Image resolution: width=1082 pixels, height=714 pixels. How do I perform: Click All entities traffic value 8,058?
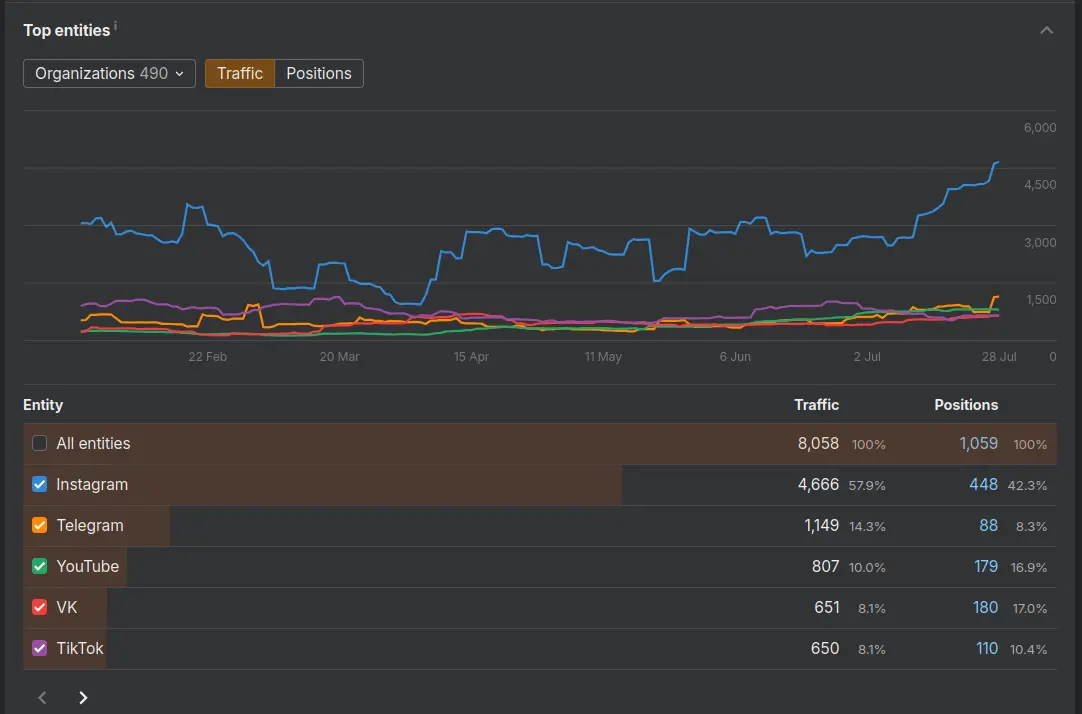[818, 443]
